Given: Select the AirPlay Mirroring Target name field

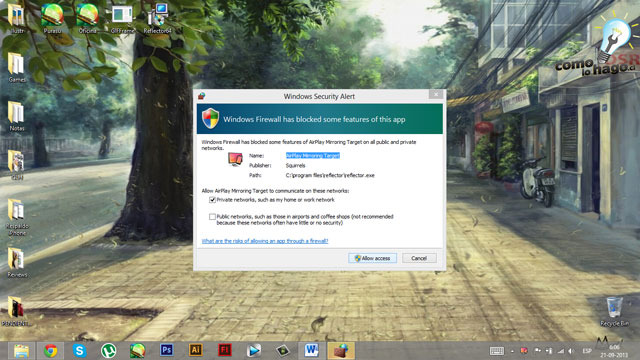Looking at the screenshot, I should click(313, 156).
